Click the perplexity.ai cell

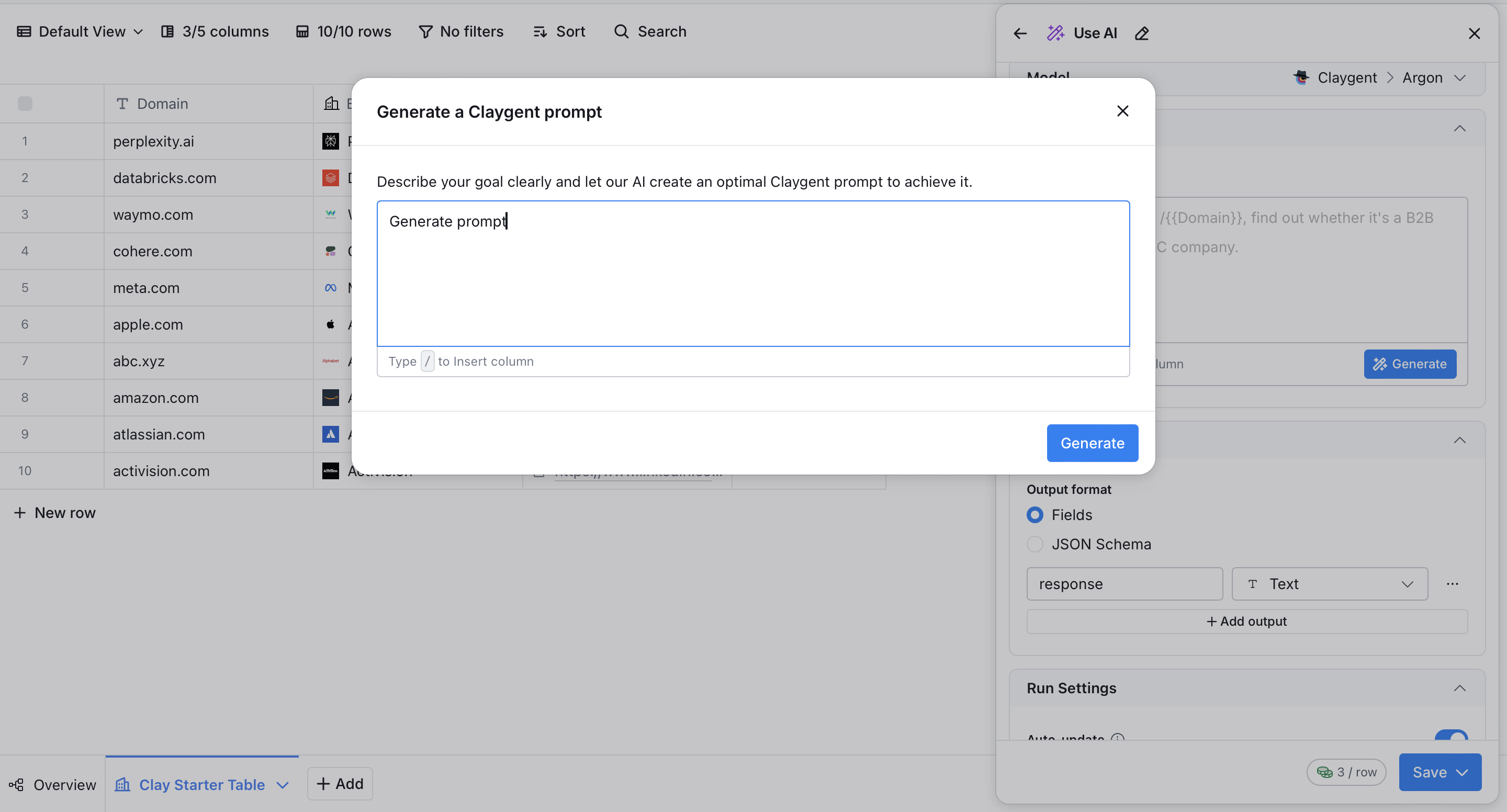[x=209, y=141]
